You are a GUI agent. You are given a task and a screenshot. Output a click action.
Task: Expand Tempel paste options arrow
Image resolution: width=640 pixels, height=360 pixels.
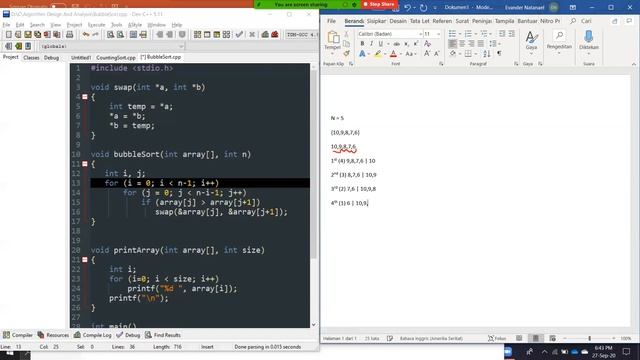tap(332, 53)
